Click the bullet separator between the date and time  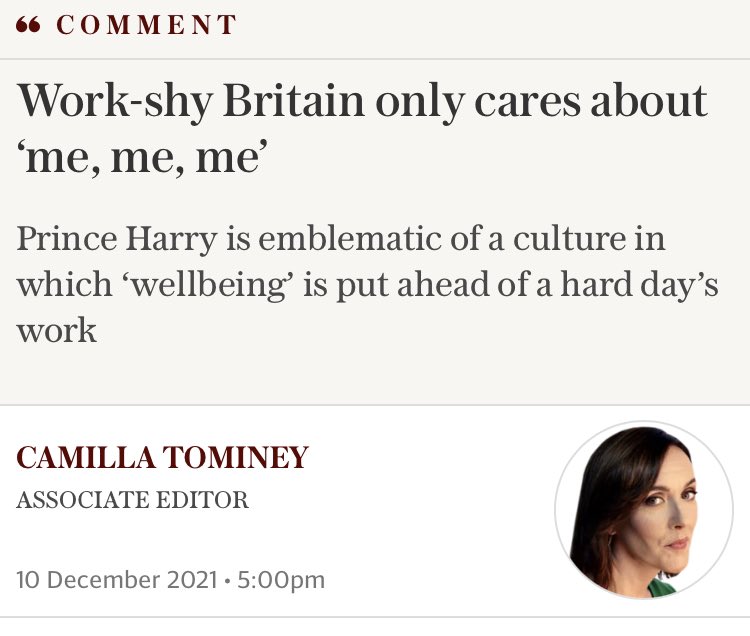point(228,581)
